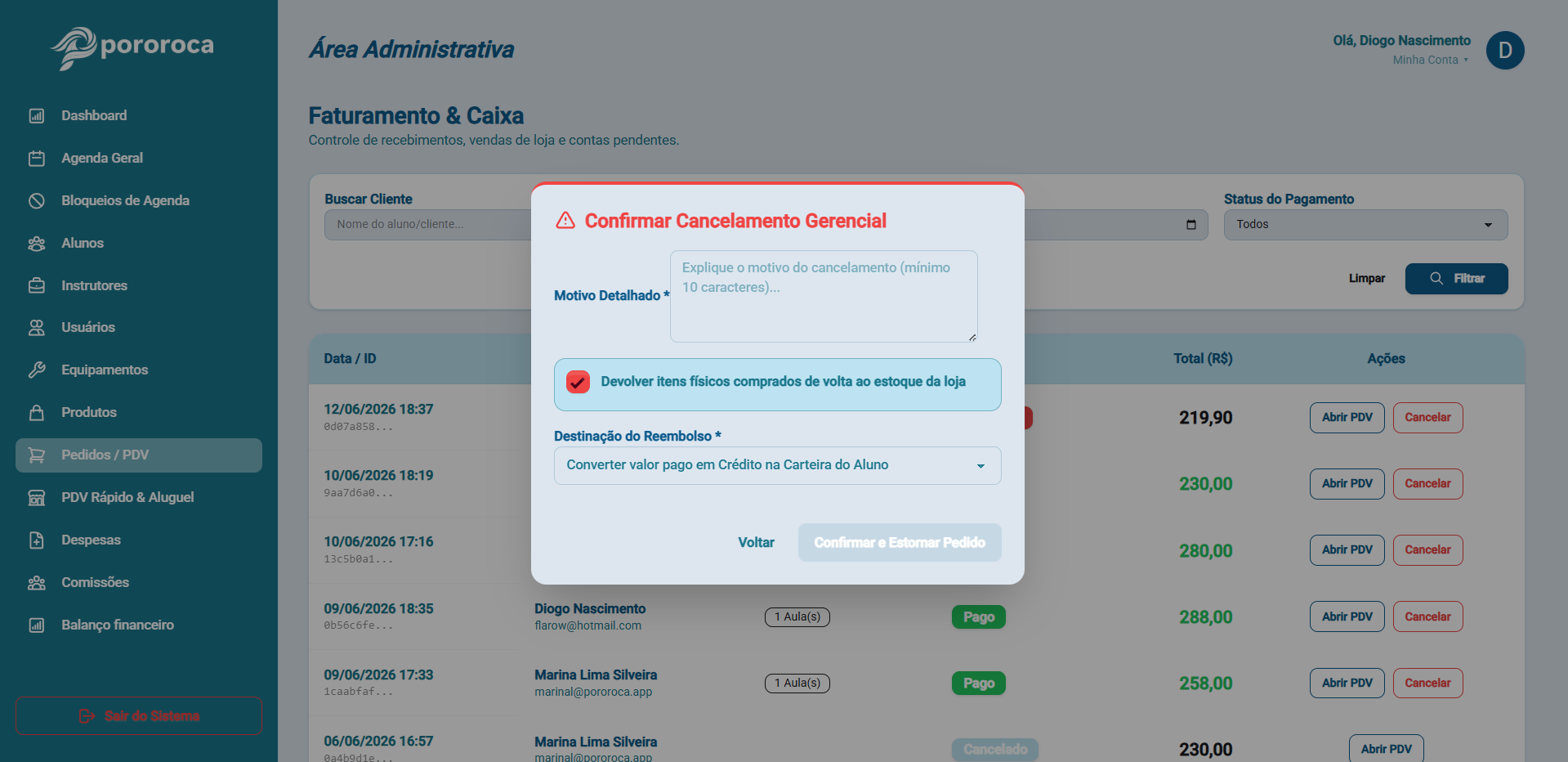
Task: Click the marinal@pororoca.app email in 09/06 row
Action: [593, 693]
